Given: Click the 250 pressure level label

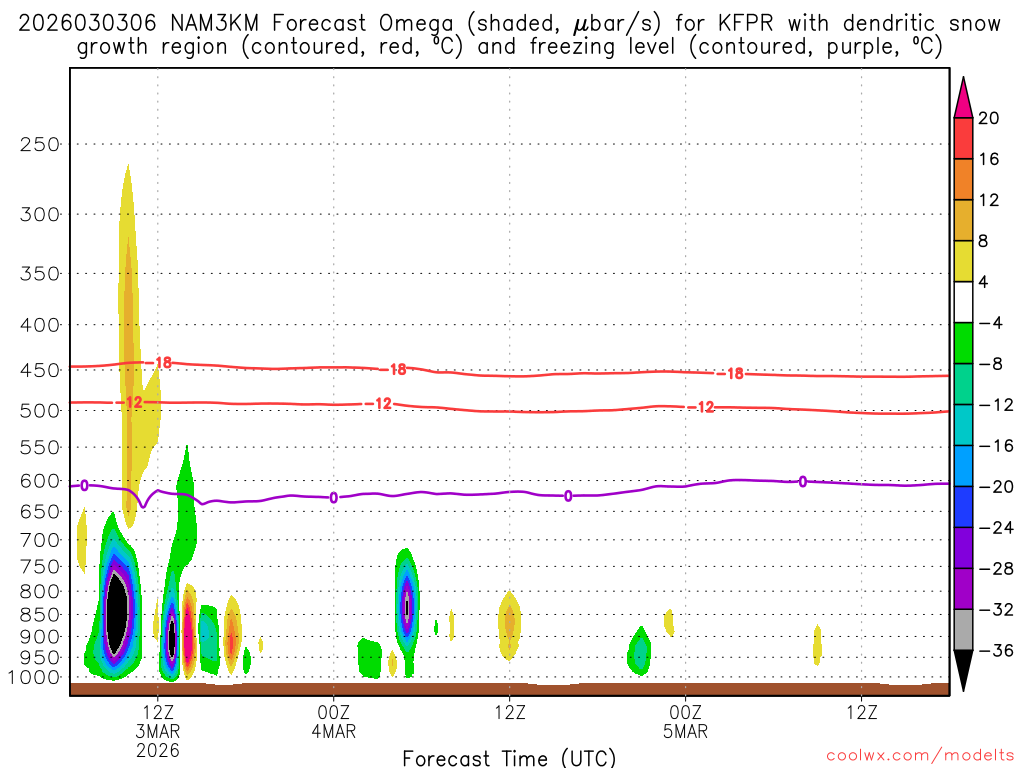Looking at the screenshot, I should pos(40,144).
